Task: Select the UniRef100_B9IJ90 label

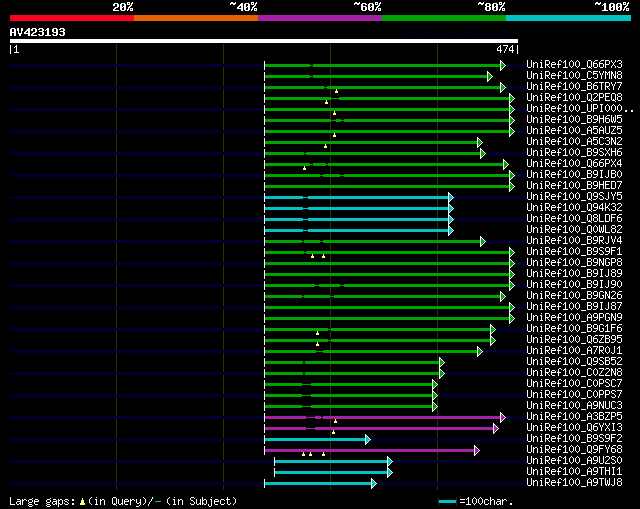Action: click(x=574, y=285)
